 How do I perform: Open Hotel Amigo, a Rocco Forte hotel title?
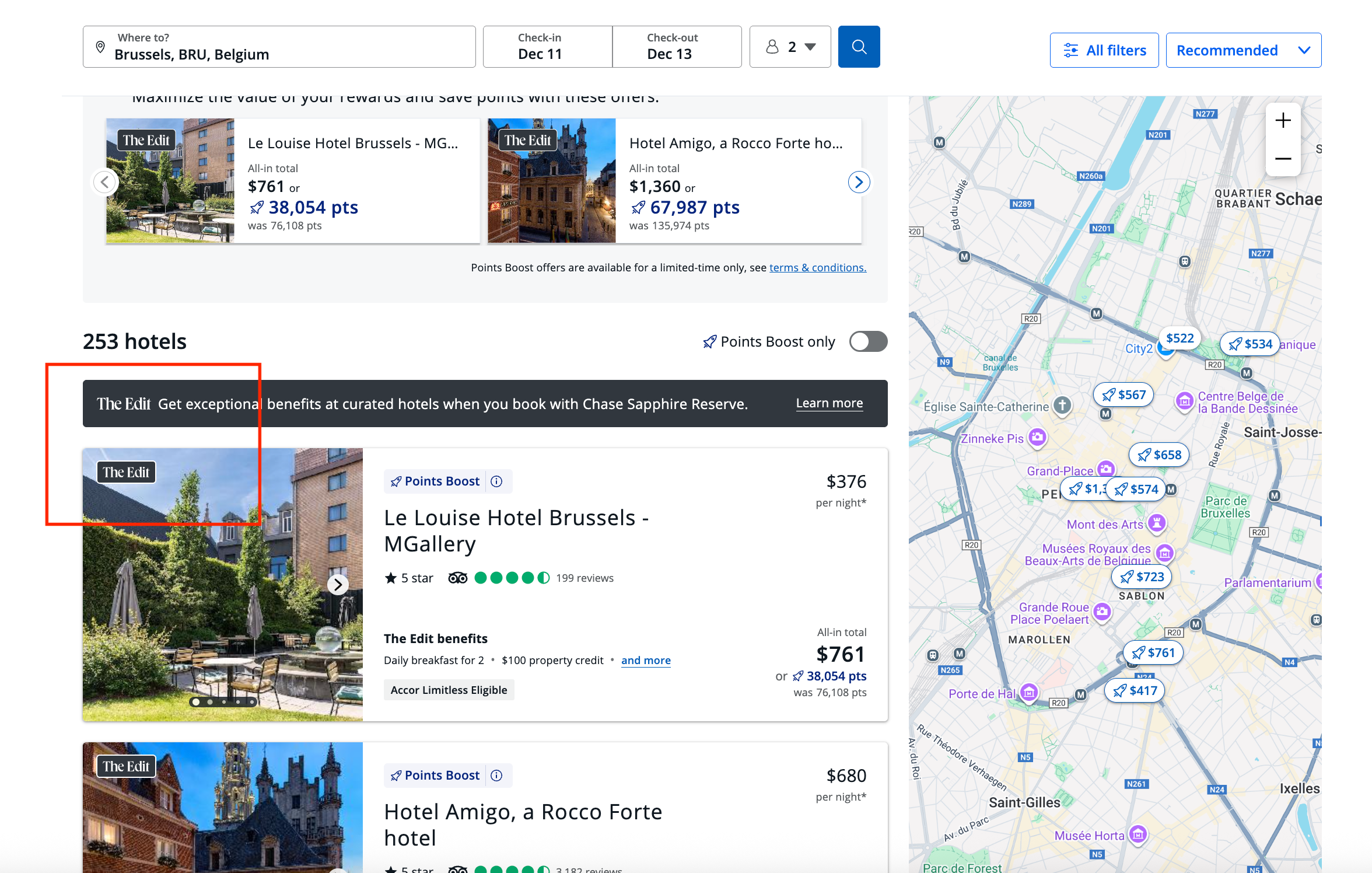[523, 825]
